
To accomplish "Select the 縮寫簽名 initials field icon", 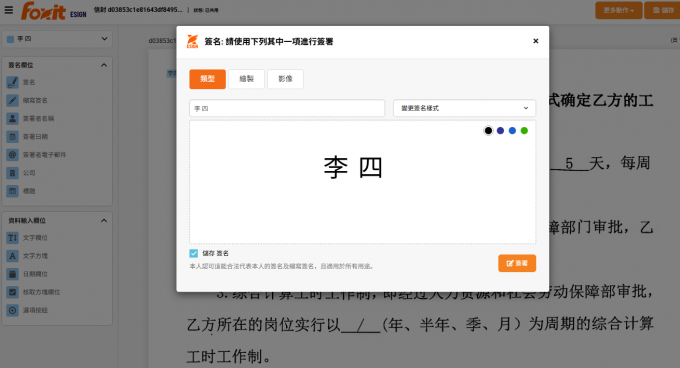I will coord(13,100).
